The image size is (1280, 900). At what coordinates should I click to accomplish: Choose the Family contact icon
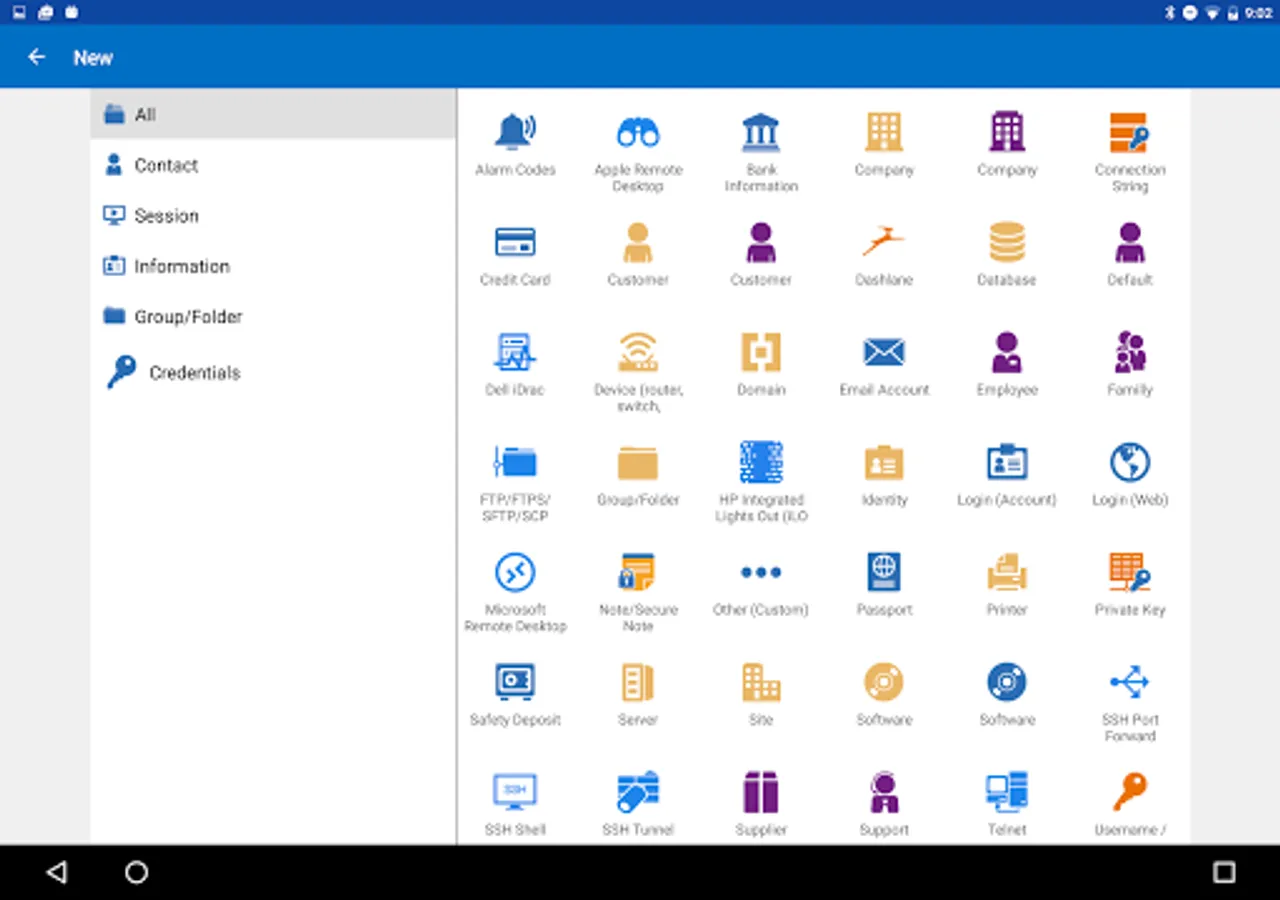coord(1130,352)
